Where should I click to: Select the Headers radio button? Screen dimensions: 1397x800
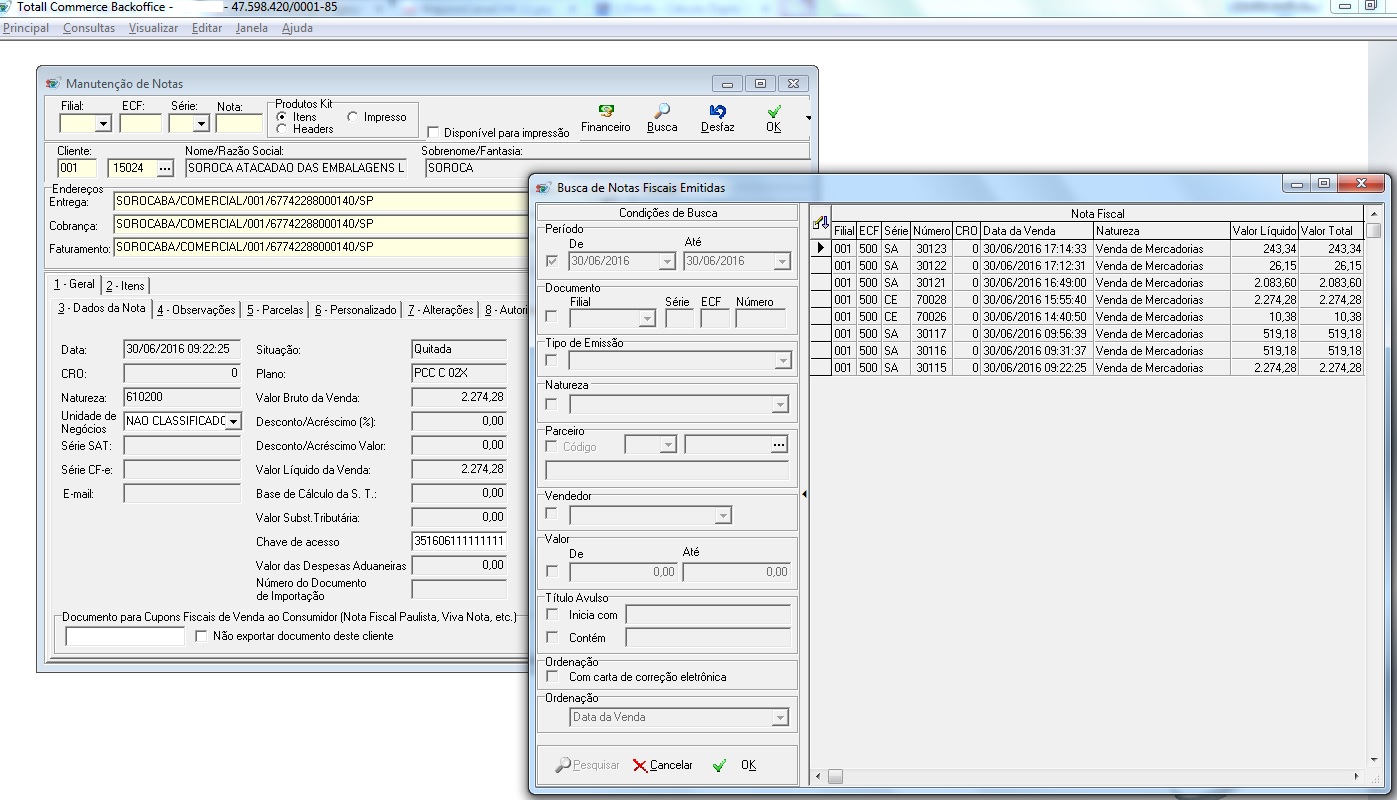282,129
